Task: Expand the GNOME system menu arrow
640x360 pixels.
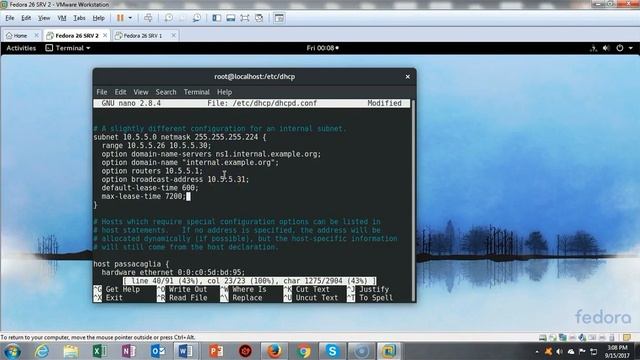Action: pos(631,48)
